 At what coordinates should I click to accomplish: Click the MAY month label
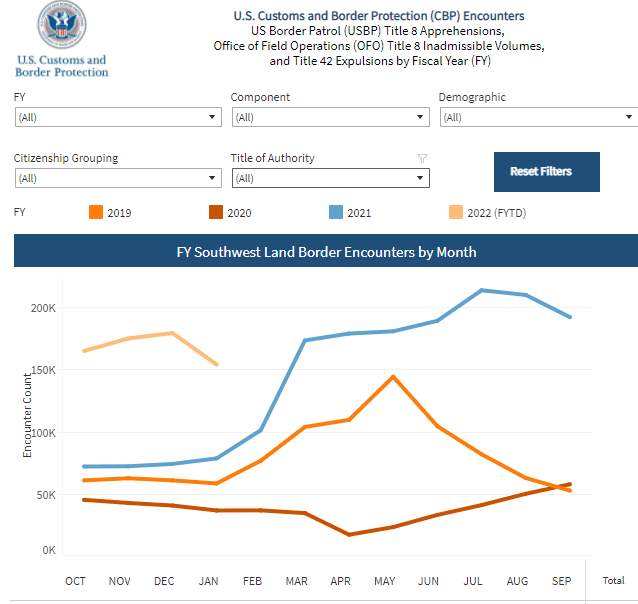pos(385,581)
